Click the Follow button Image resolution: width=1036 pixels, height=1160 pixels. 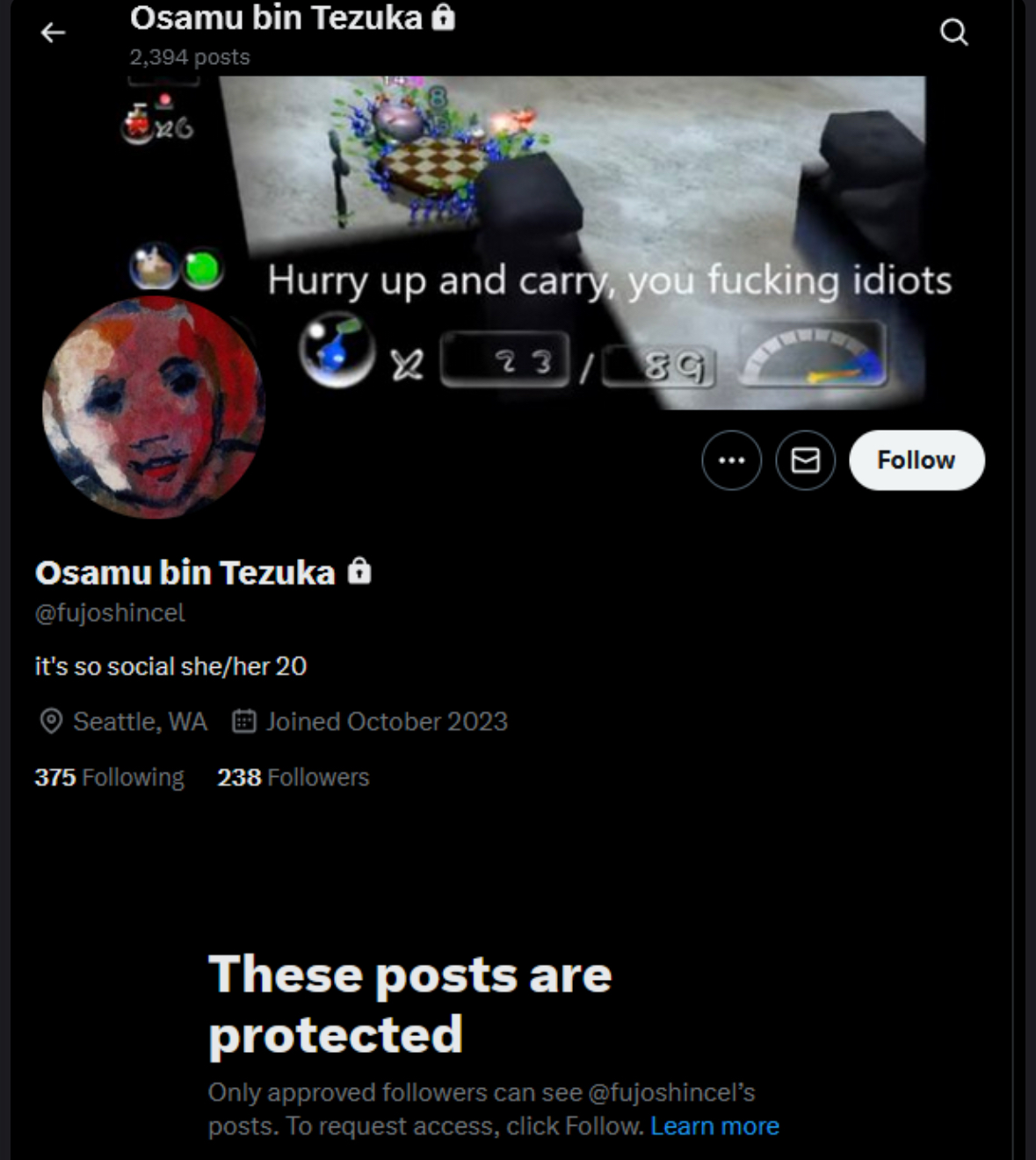(916, 460)
